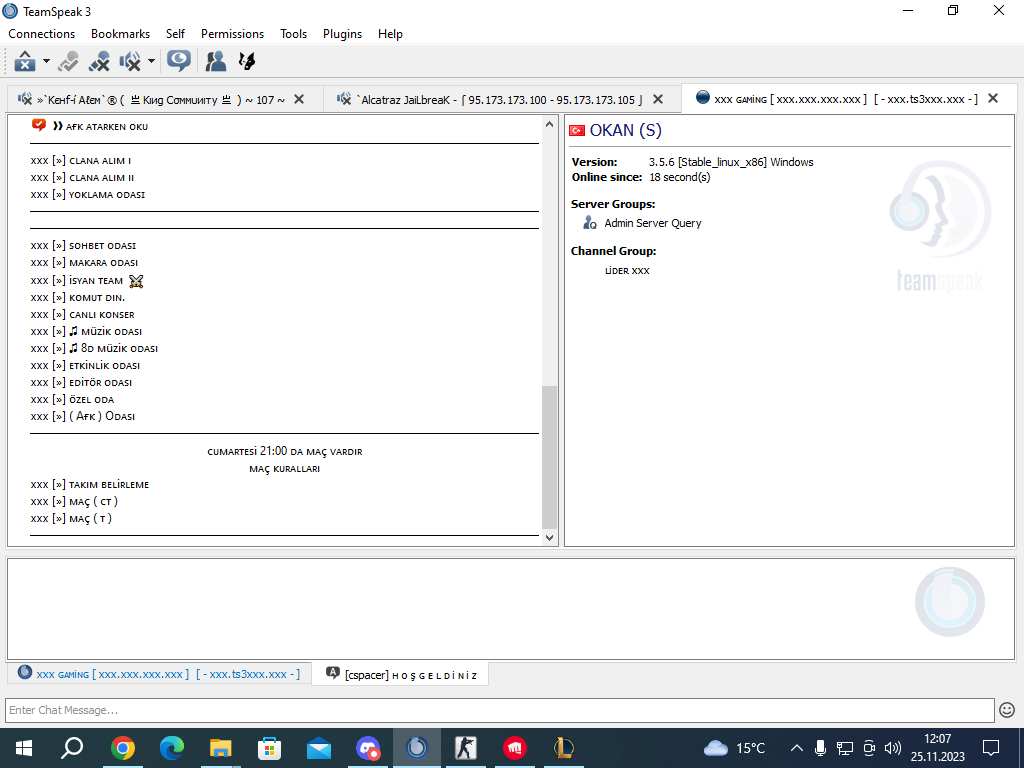Image resolution: width=1024 pixels, height=768 pixels.
Task: Open the Plugins menu
Action: pyautogui.click(x=342, y=34)
